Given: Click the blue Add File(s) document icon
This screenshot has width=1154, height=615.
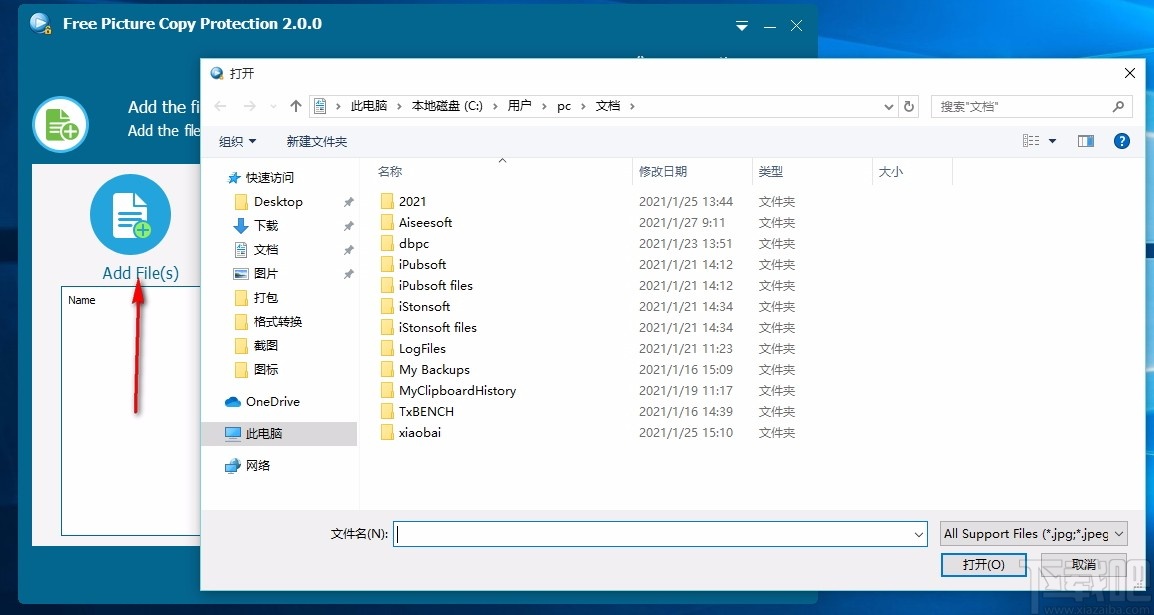Looking at the screenshot, I should coord(131,213).
